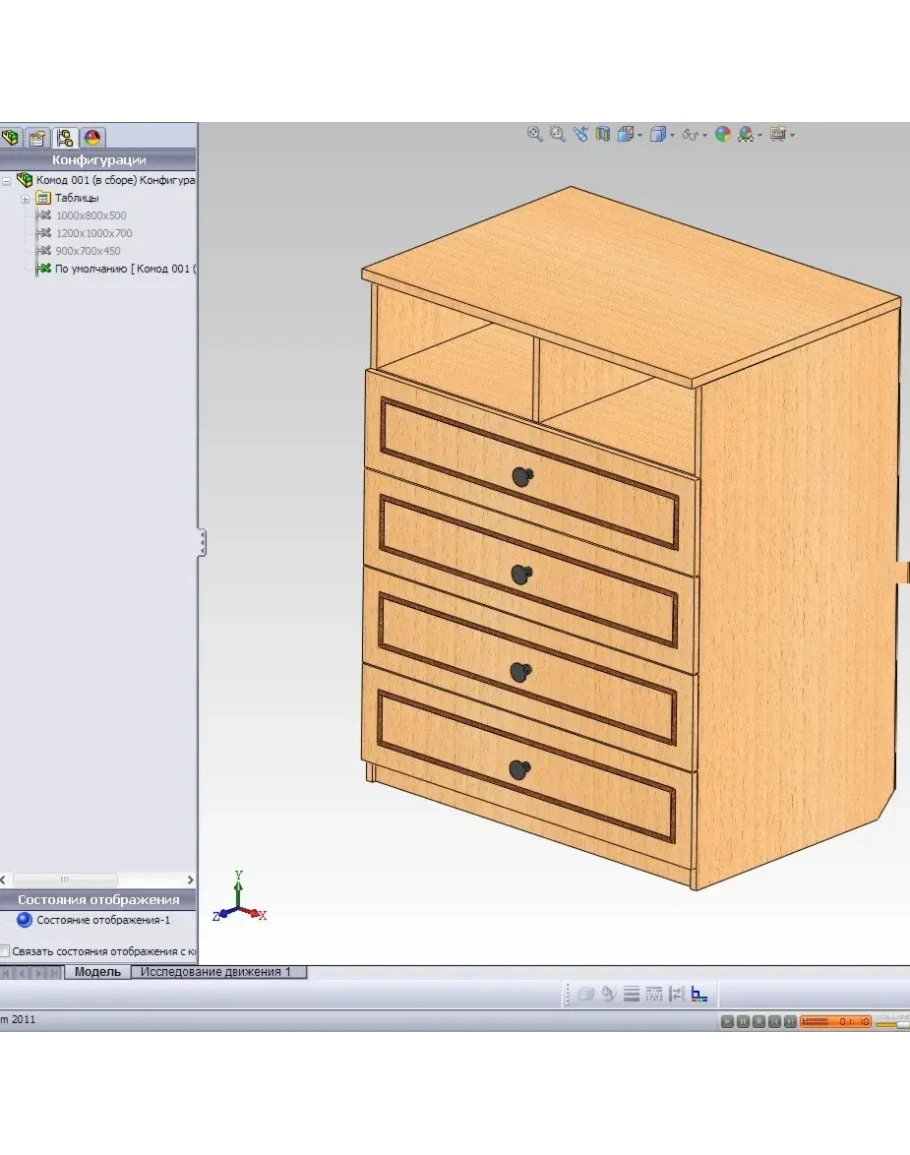Open the DisplayManager tab icon
Image resolution: width=910 pixels, height=1155 pixels.
[x=92, y=138]
